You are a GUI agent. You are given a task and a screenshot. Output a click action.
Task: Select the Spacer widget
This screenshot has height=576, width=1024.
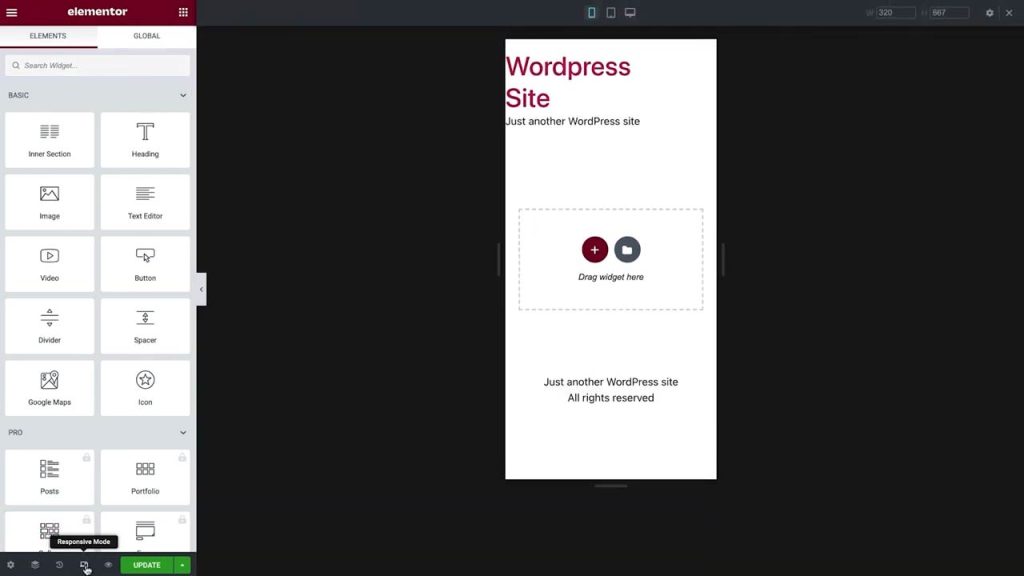point(145,326)
